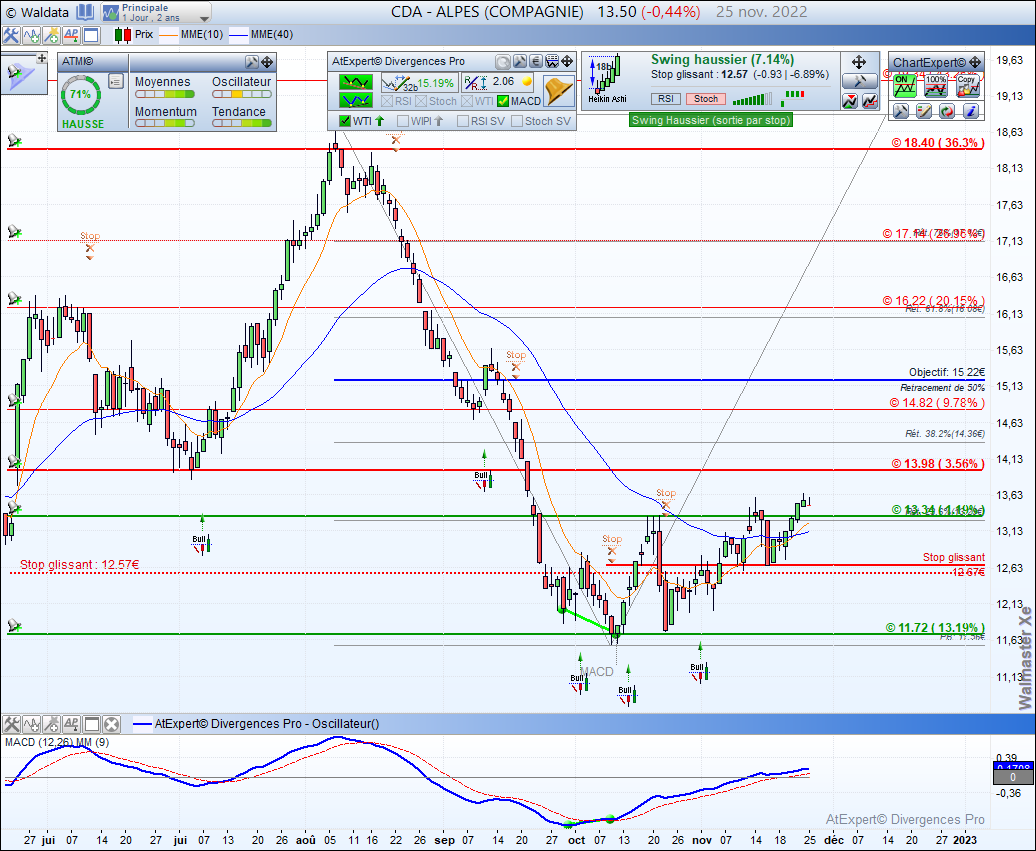Close the oscillator pane
The width and height of the screenshot is (1036, 851).
click(x=112, y=724)
